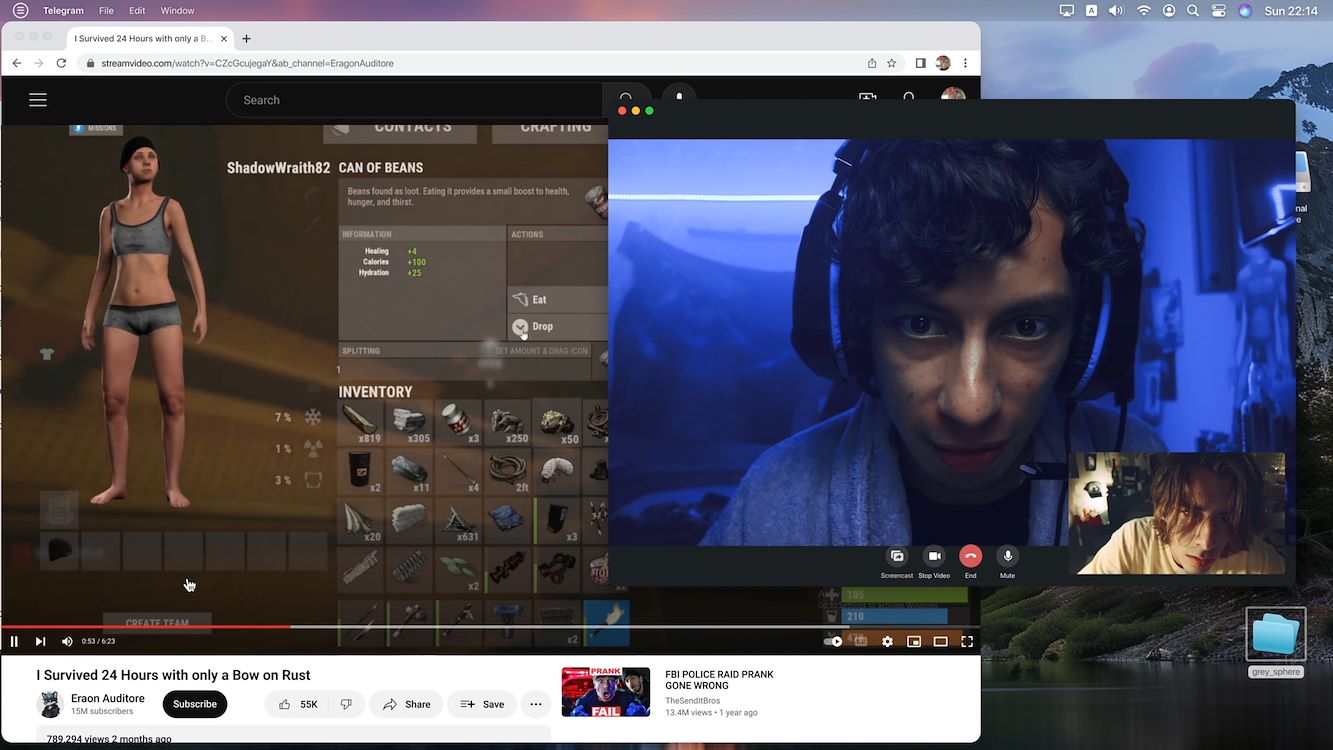Open Control Center in the menu bar
This screenshot has height=750, width=1333.
pyautogui.click(x=1218, y=11)
